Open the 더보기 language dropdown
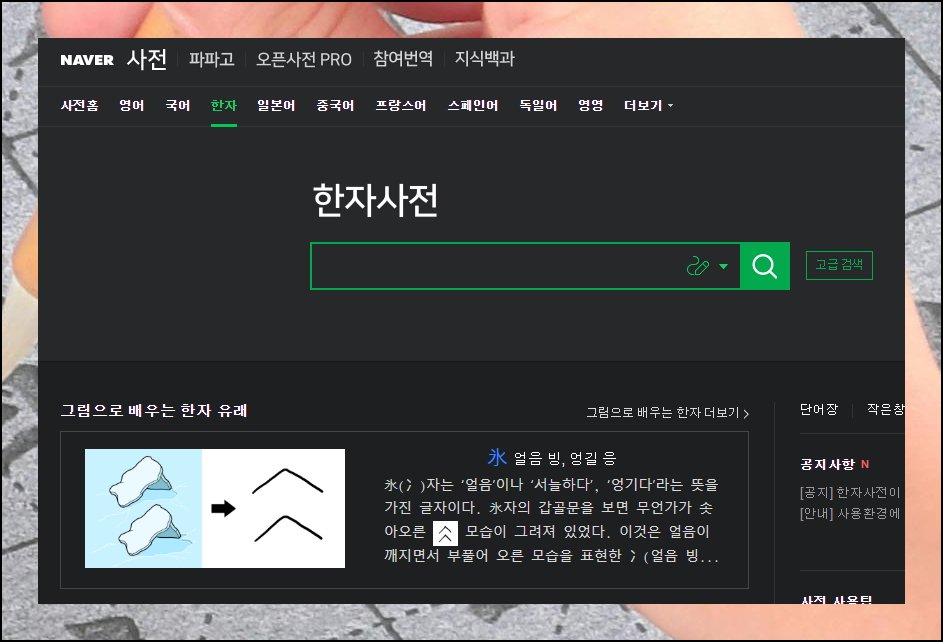The height and width of the screenshot is (642, 943). pos(648,106)
